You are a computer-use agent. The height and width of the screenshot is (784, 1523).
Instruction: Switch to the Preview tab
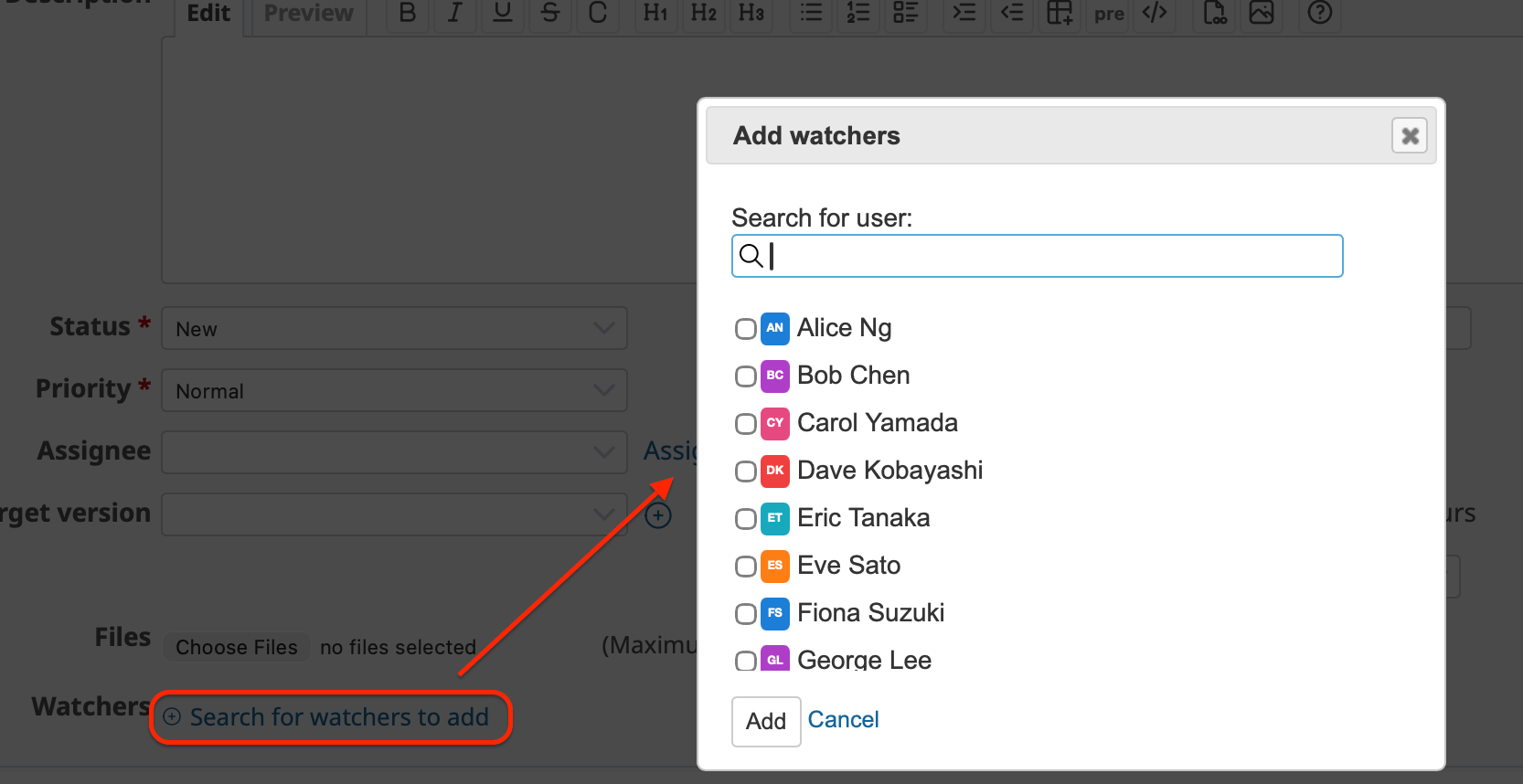point(308,14)
